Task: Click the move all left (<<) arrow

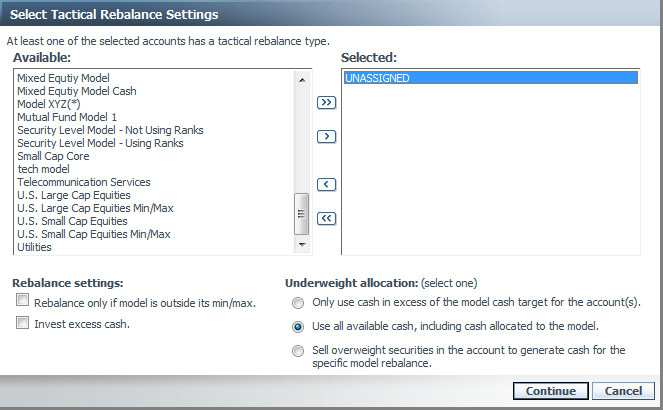Action: point(326,219)
